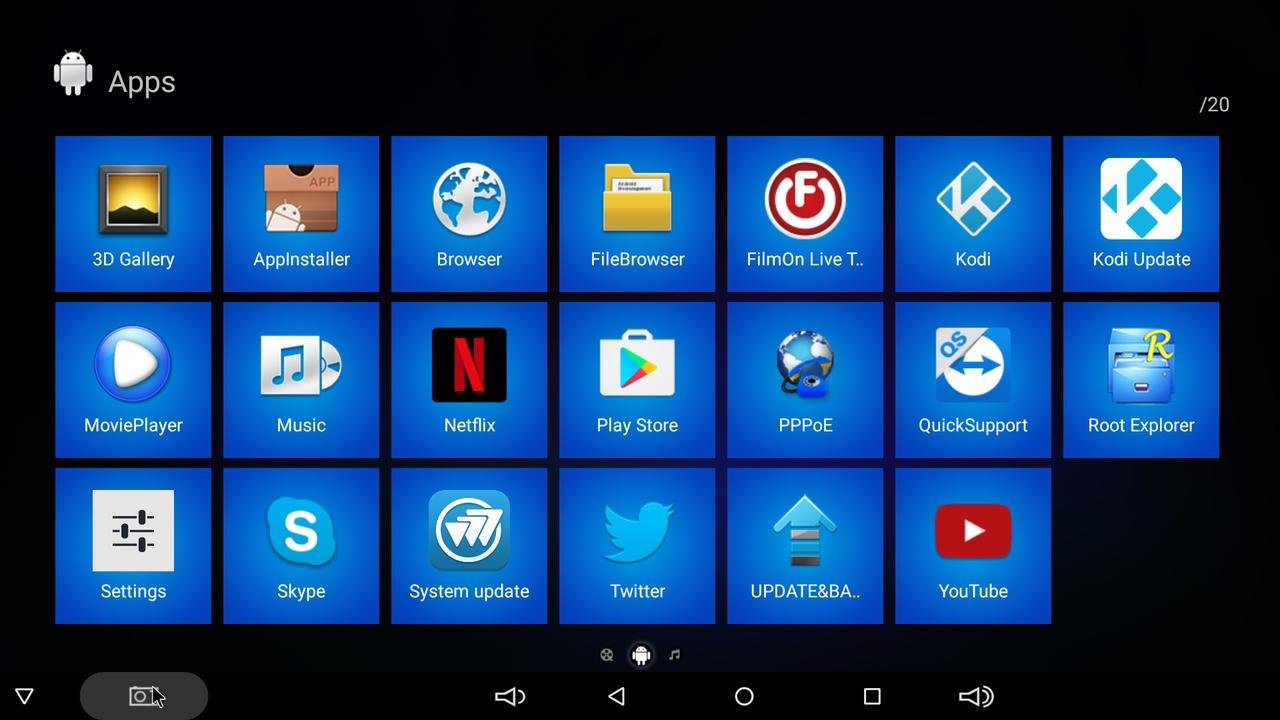Screen dimensions: 1280x720
Task: Launch MoviePlayer
Action: [x=133, y=380]
